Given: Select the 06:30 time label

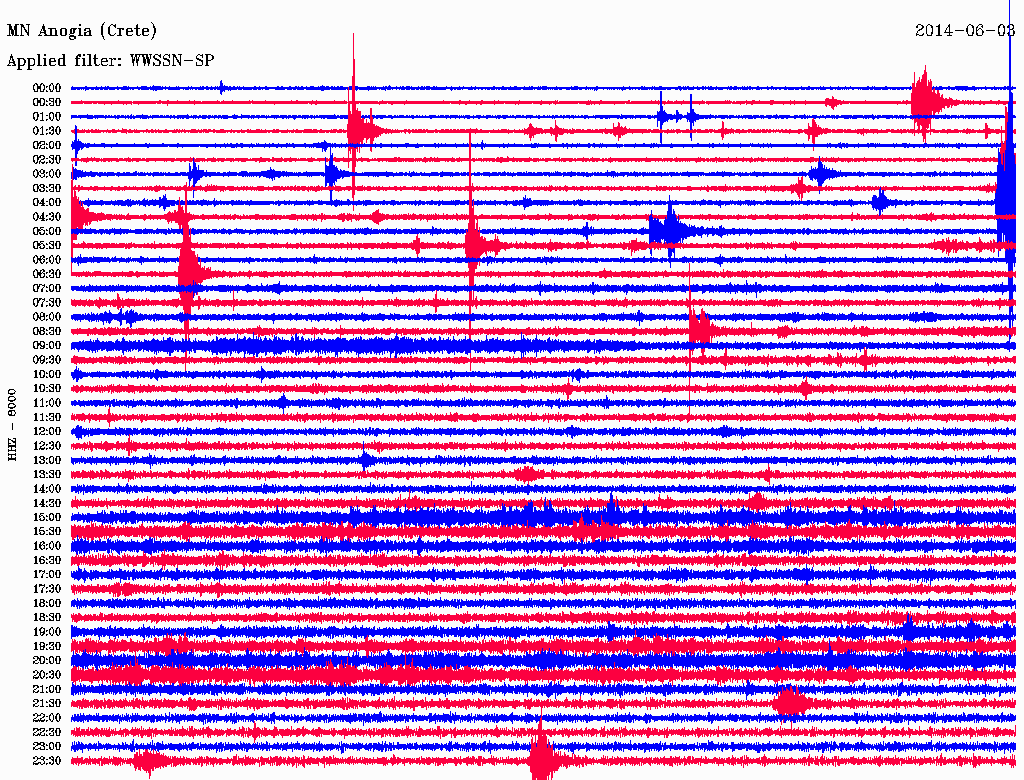Looking at the screenshot, I should [x=47, y=274].
